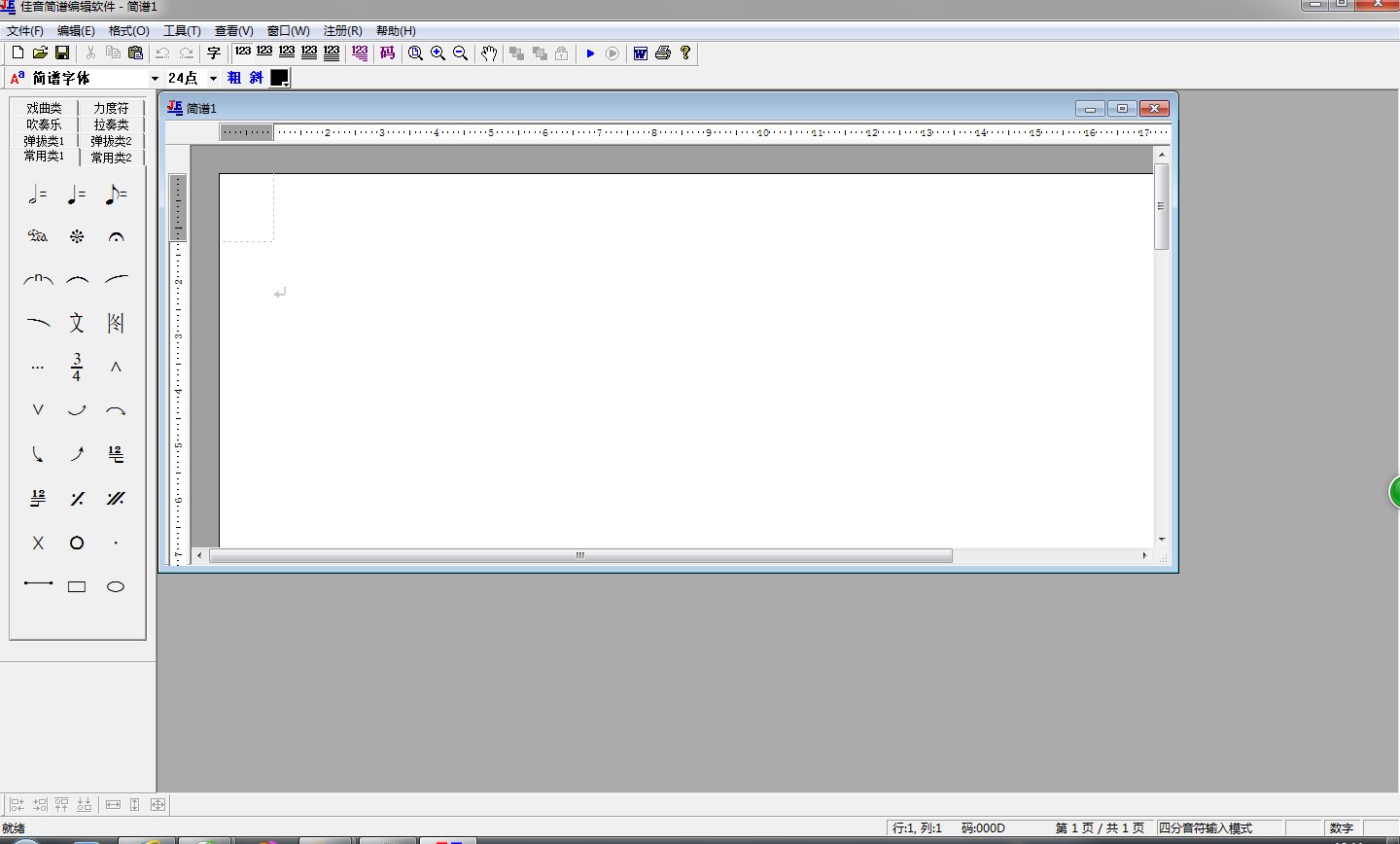Toggle bold 粗 formatting
The image size is (1400, 844).
click(x=234, y=78)
